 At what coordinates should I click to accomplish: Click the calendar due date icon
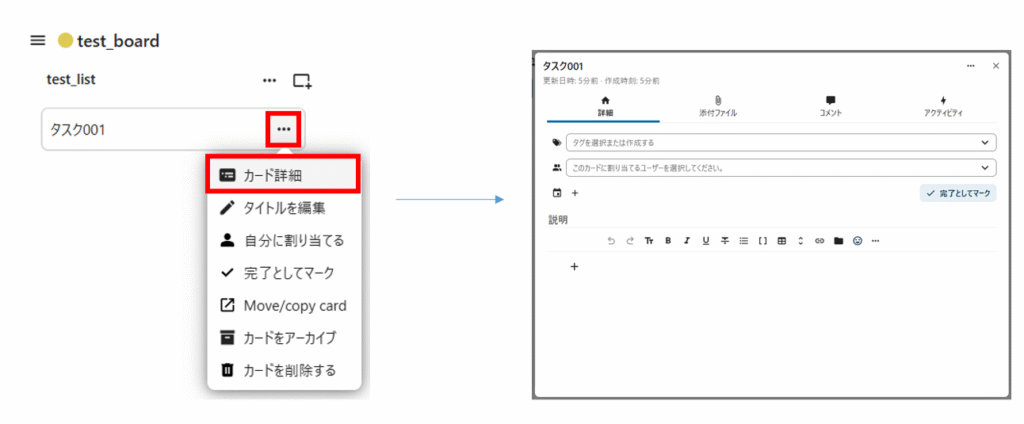pos(557,193)
